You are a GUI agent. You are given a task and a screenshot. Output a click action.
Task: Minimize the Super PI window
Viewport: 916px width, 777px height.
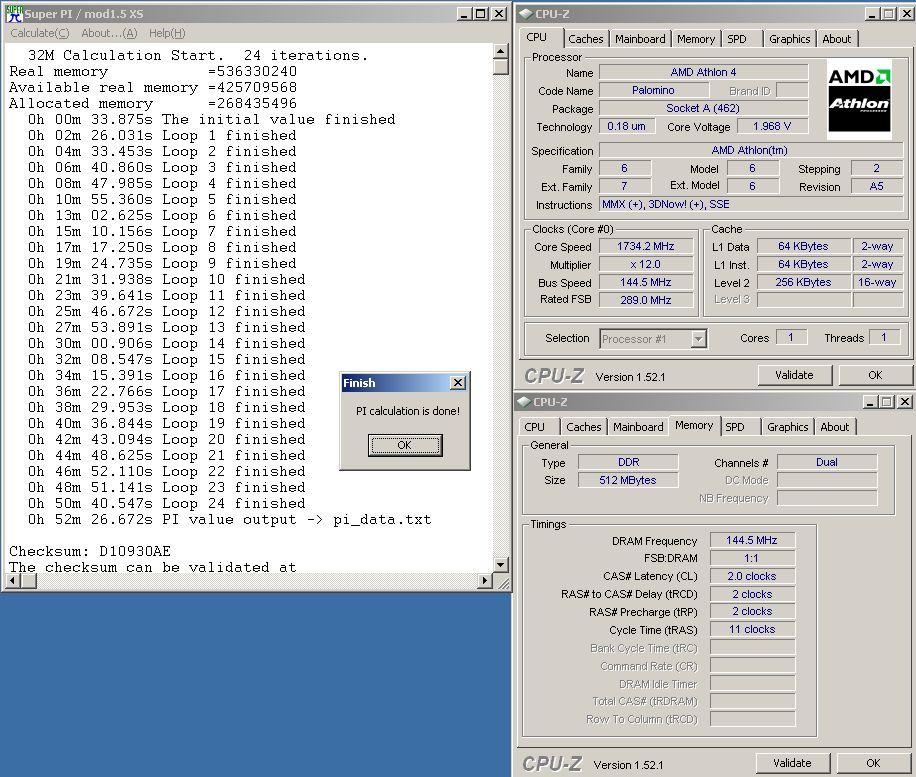464,13
